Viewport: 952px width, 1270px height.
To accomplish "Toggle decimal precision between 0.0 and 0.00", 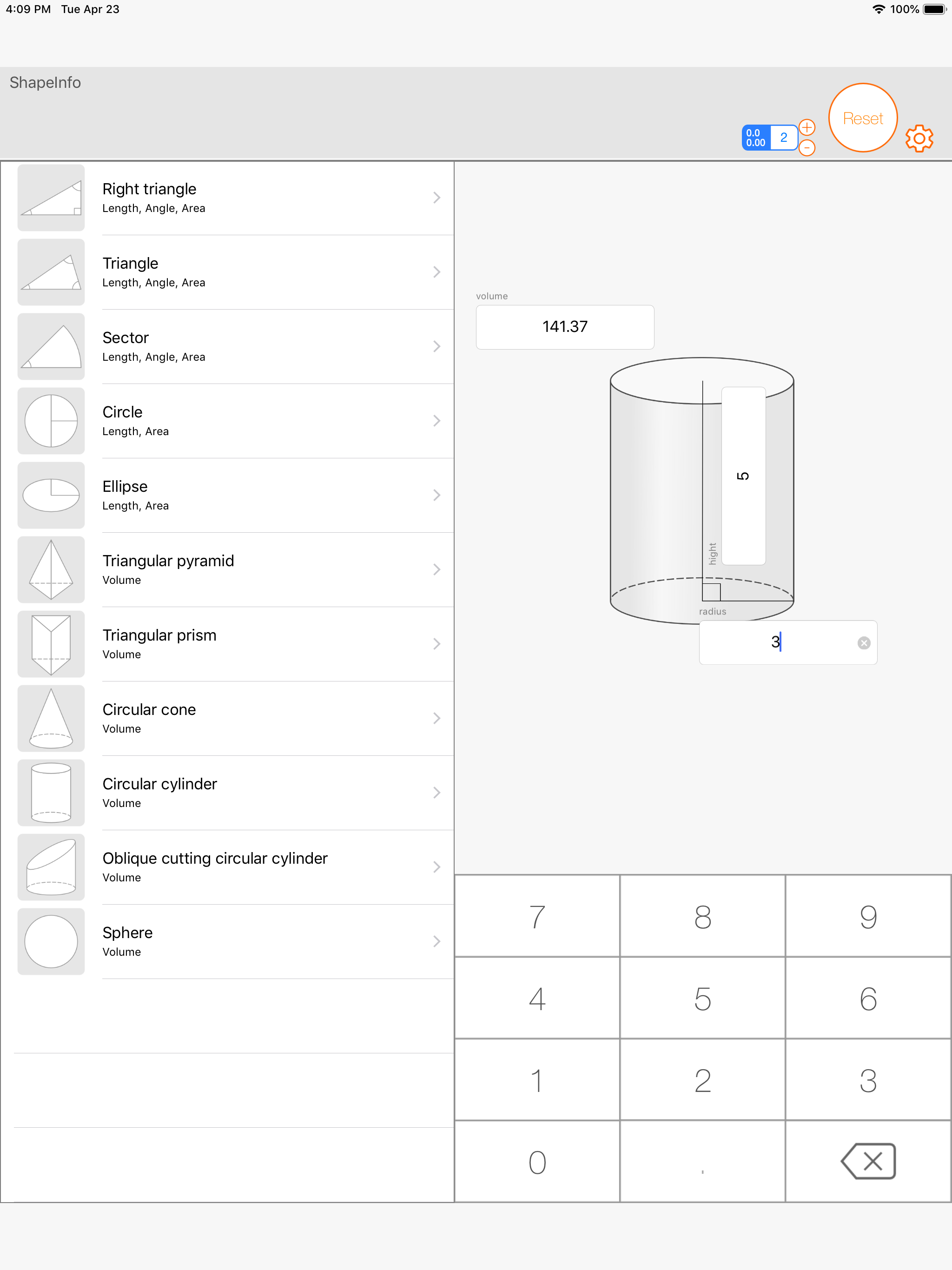I will (x=756, y=137).
